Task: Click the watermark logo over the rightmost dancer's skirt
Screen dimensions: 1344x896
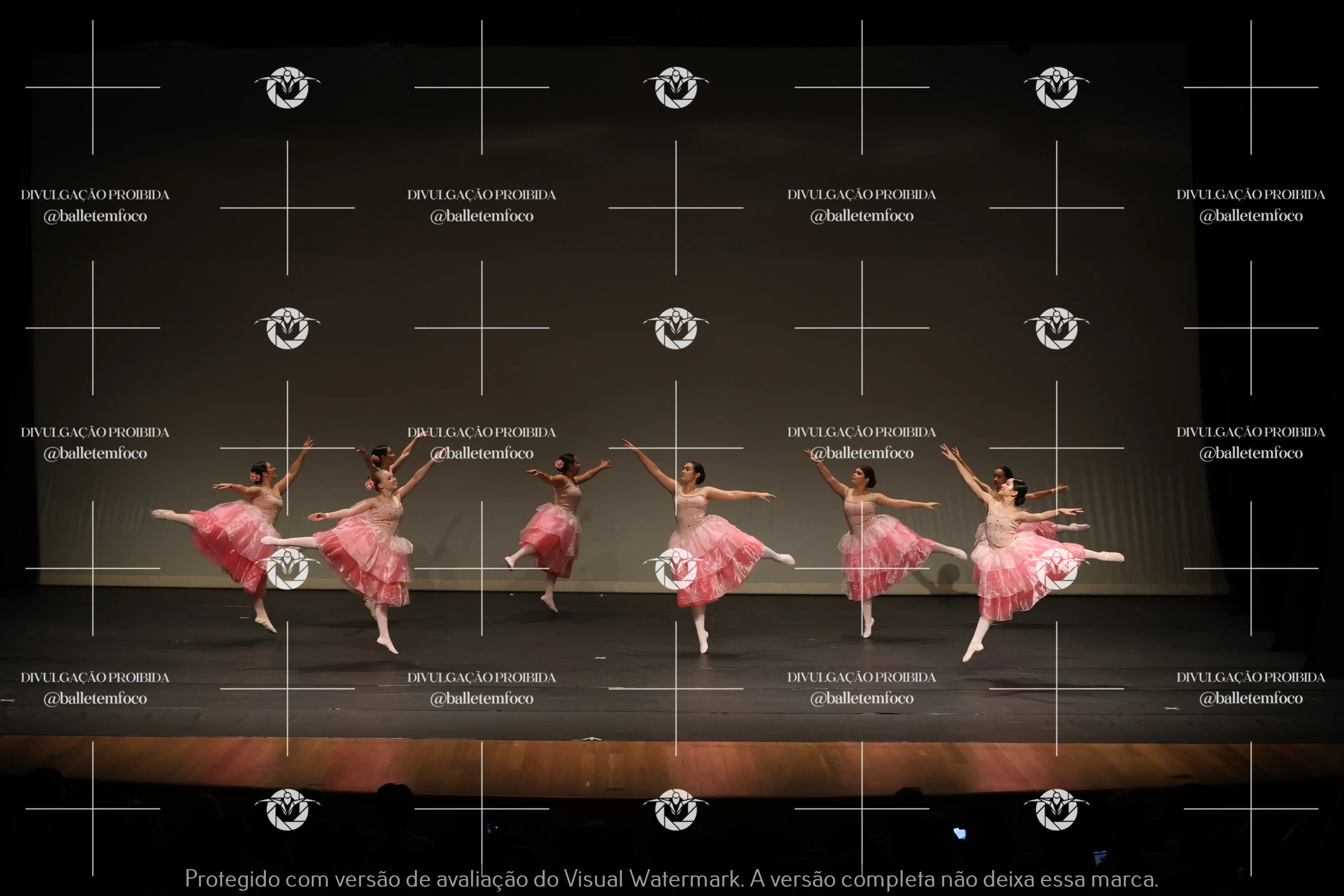Action: click(1057, 569)
